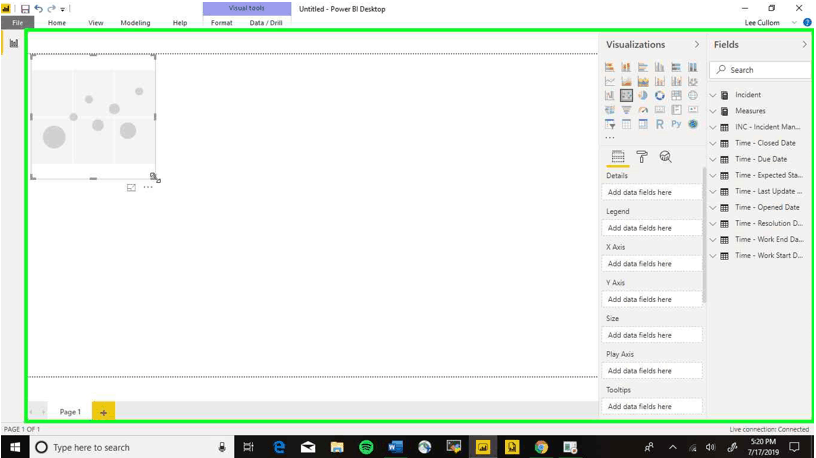The width and height of the screenshot is (816, 458).
Task: Select the Matrix visual
Action: (643, 124)
